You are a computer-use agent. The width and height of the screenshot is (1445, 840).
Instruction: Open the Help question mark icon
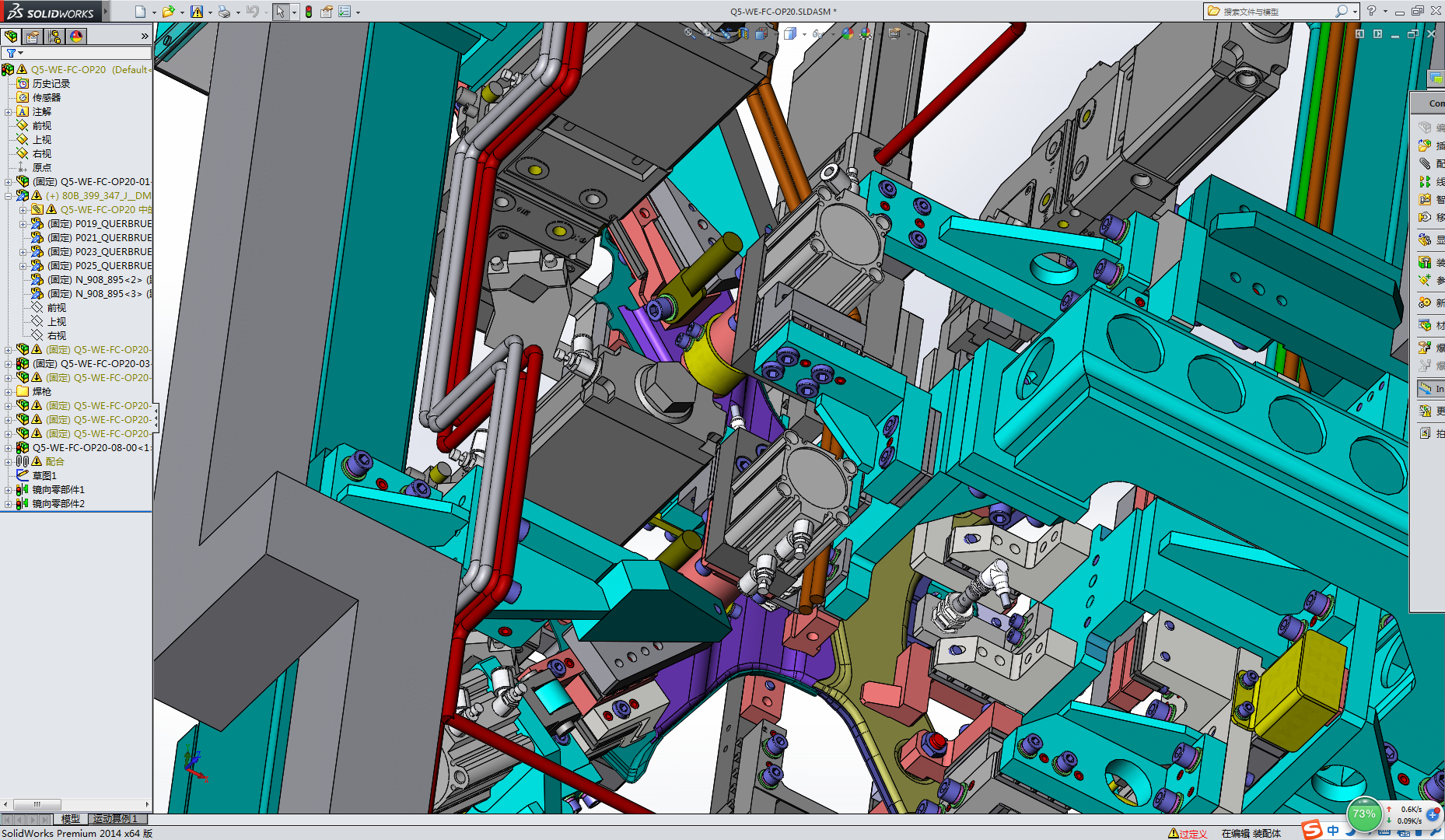(x=1371, y=11)
